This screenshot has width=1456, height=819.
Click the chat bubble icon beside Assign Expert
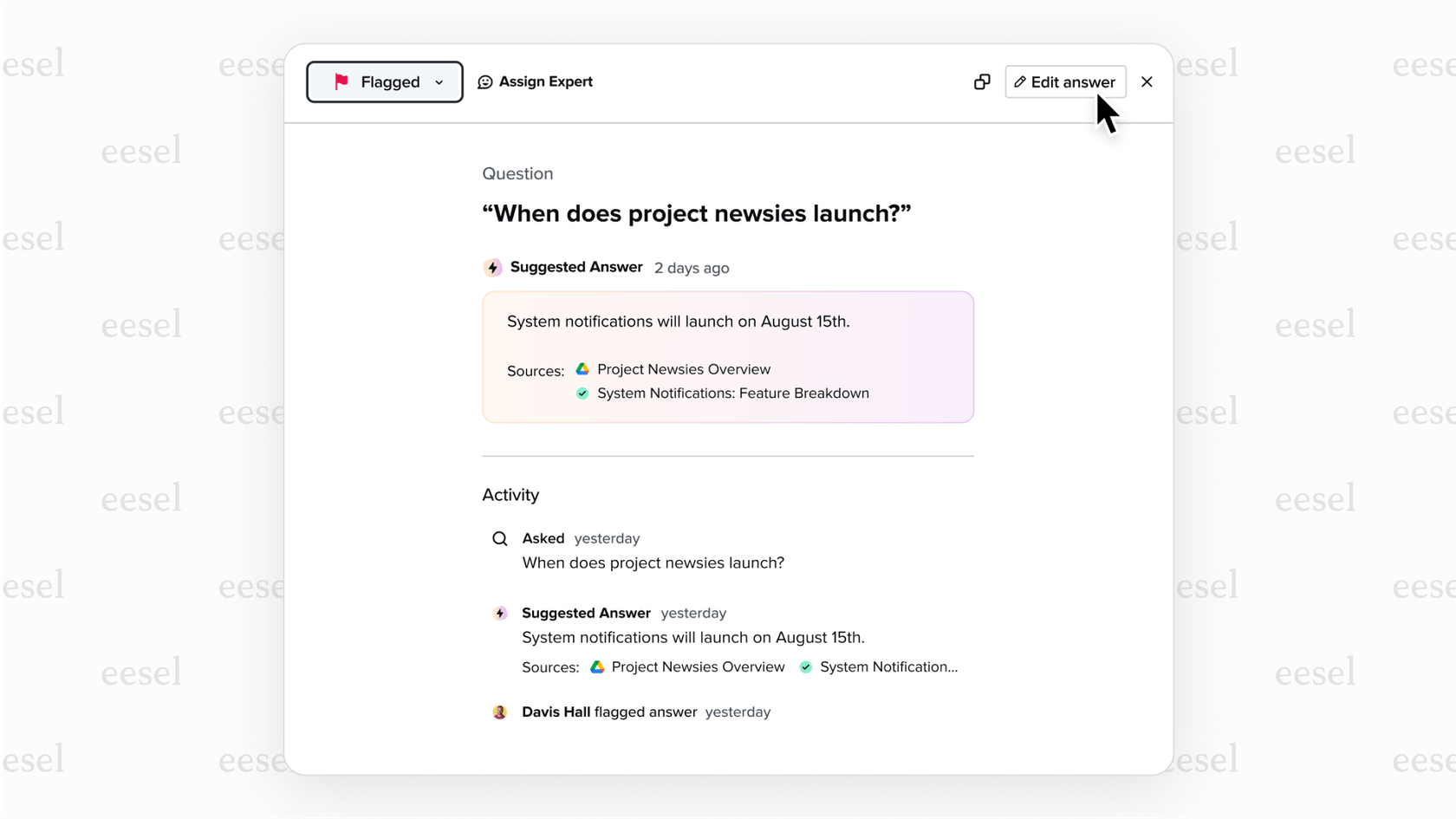point(484,81)
